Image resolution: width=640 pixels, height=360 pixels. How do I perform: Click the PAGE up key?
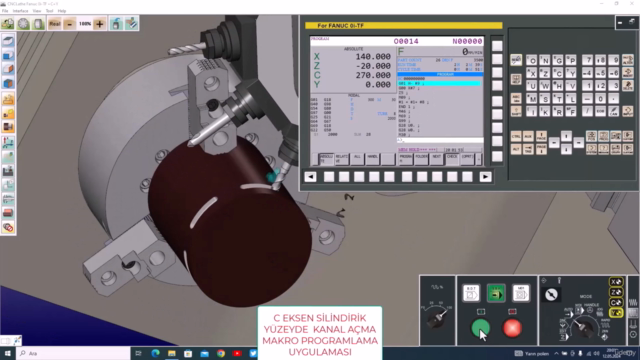(541, 136)
